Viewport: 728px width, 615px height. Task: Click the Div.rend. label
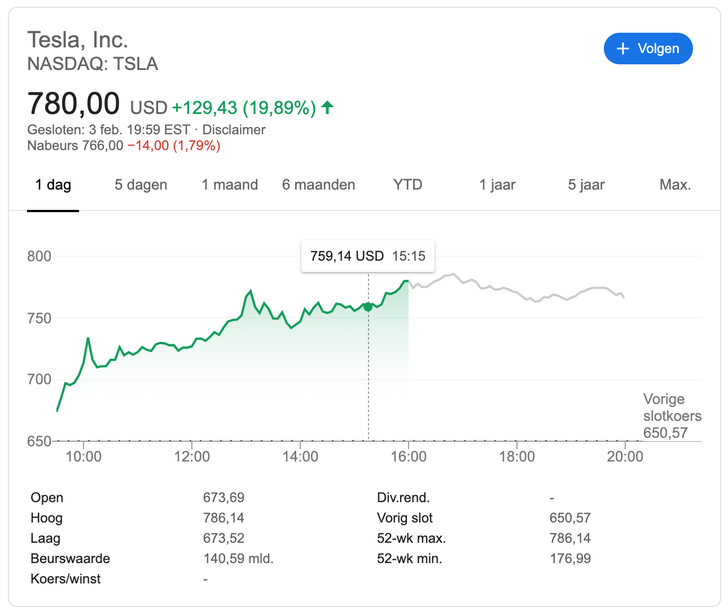coord(403,498)
